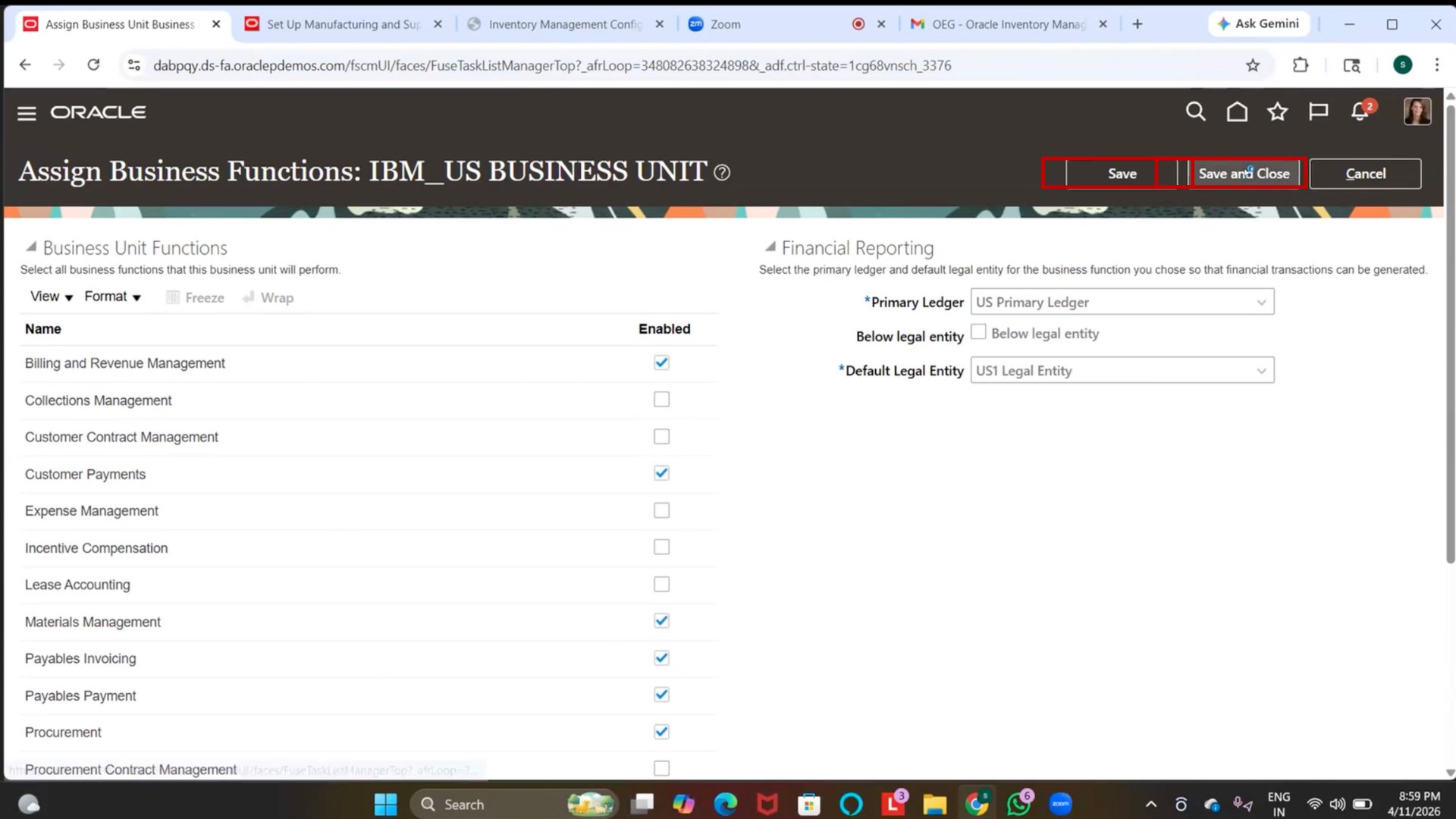Screen dimensions: 1456x819
Task: Click Freeze in table toolbar
Action: point(196,297)
